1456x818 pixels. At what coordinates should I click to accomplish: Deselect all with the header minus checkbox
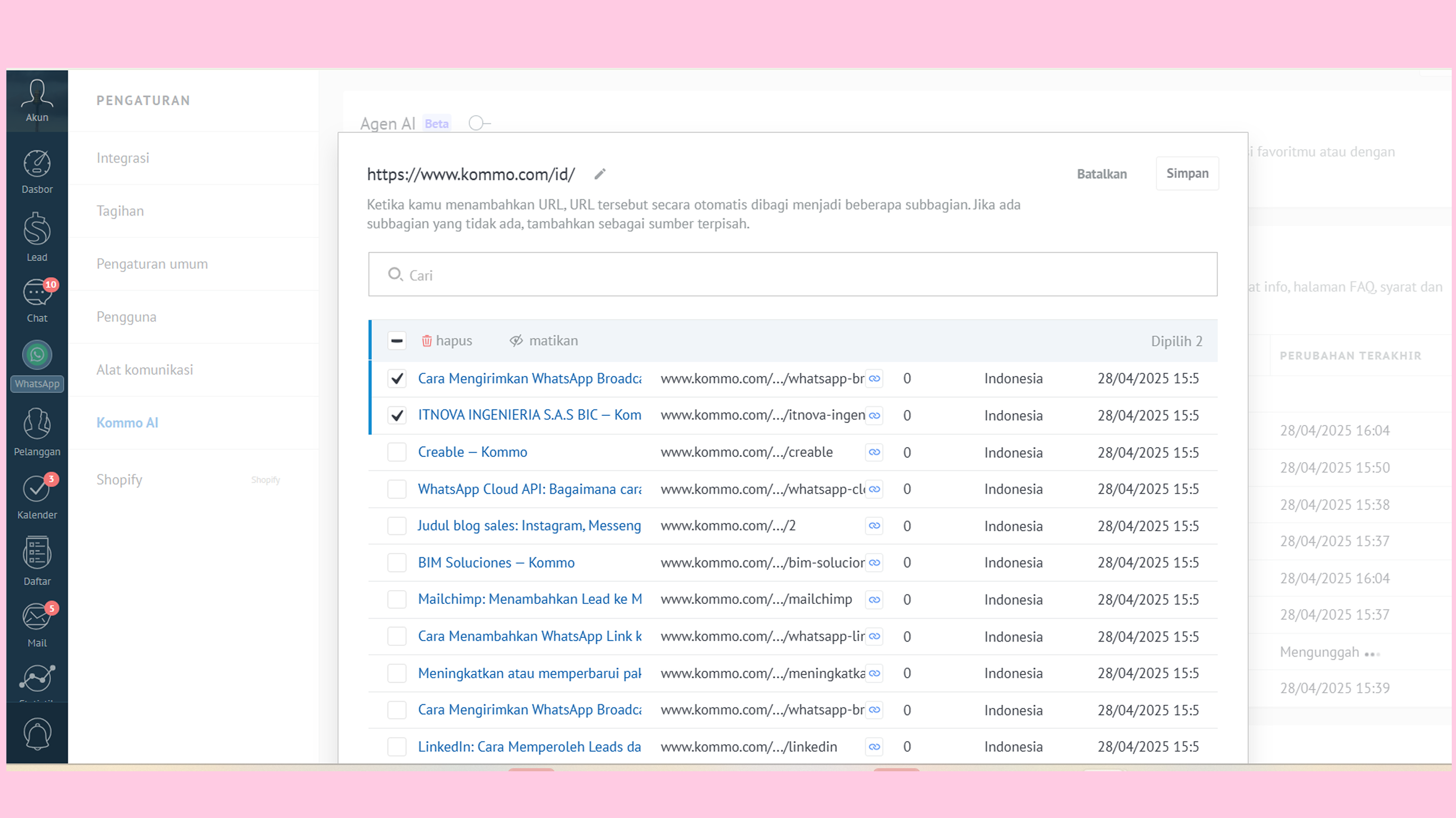pyautogui.click(x=397, y=340)
